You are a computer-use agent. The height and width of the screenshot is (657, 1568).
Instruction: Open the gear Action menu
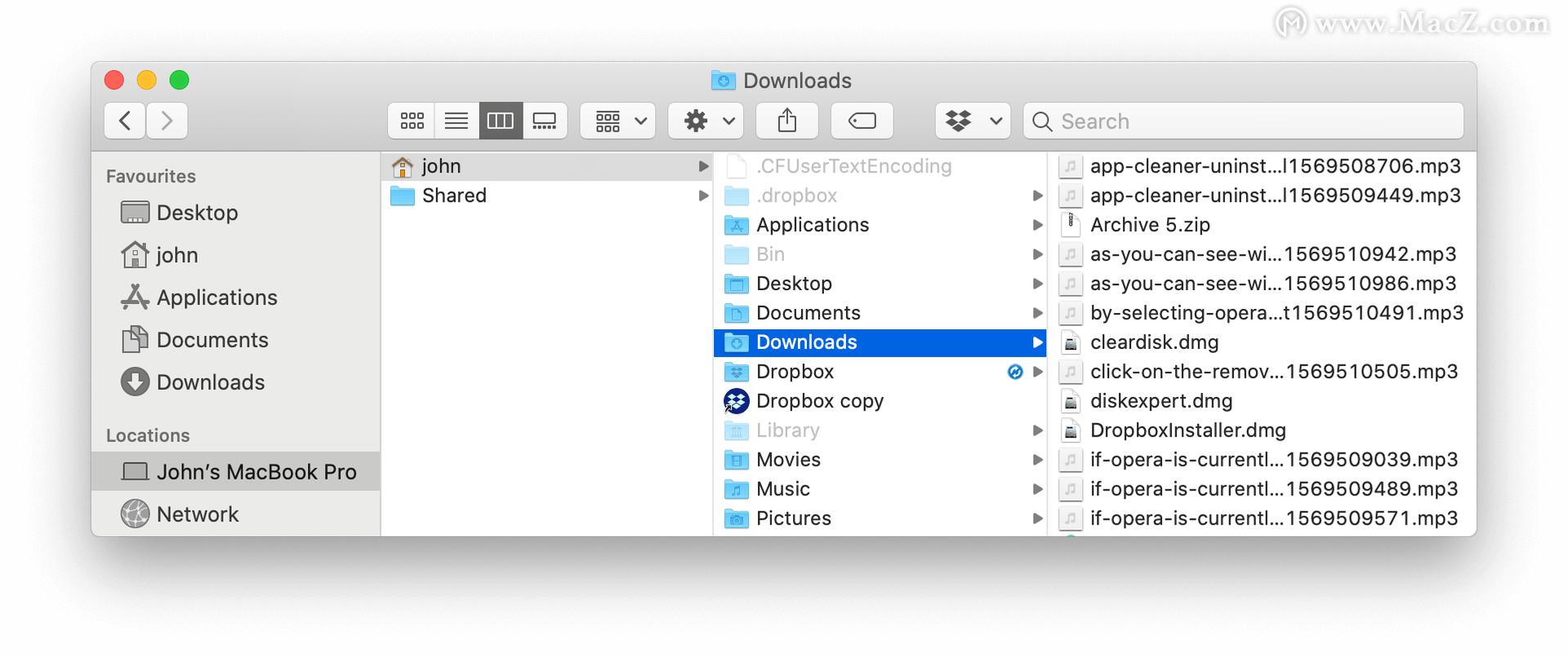[x=706, y=121]
